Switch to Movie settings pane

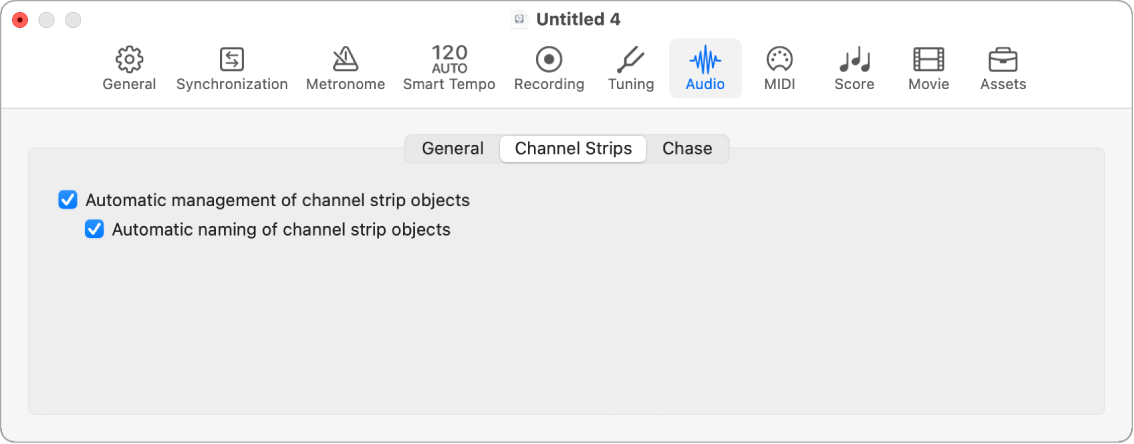point(928,60)
